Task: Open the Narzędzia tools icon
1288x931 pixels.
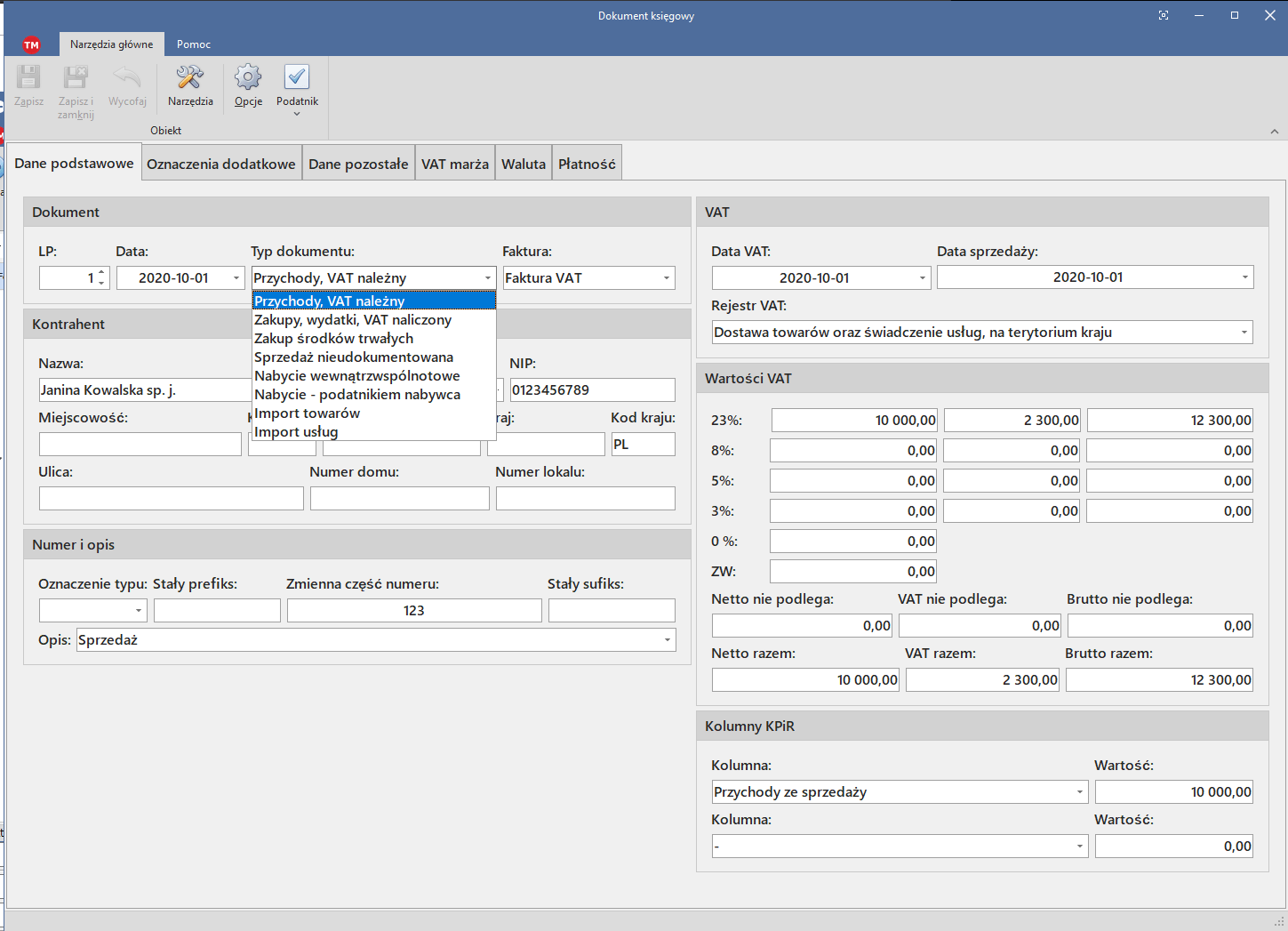Action: click(190, 78)
